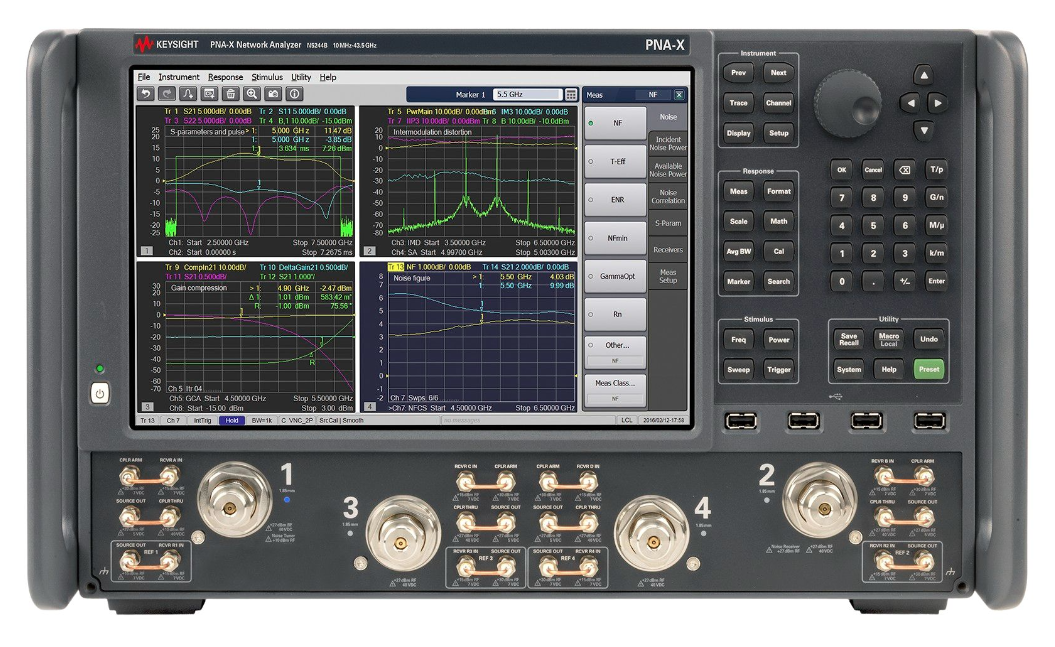This screenshot has height=647, width=1055.
Task: Hit the Cal hardware key
Action: pyautogui.click(x=778, y=252)
